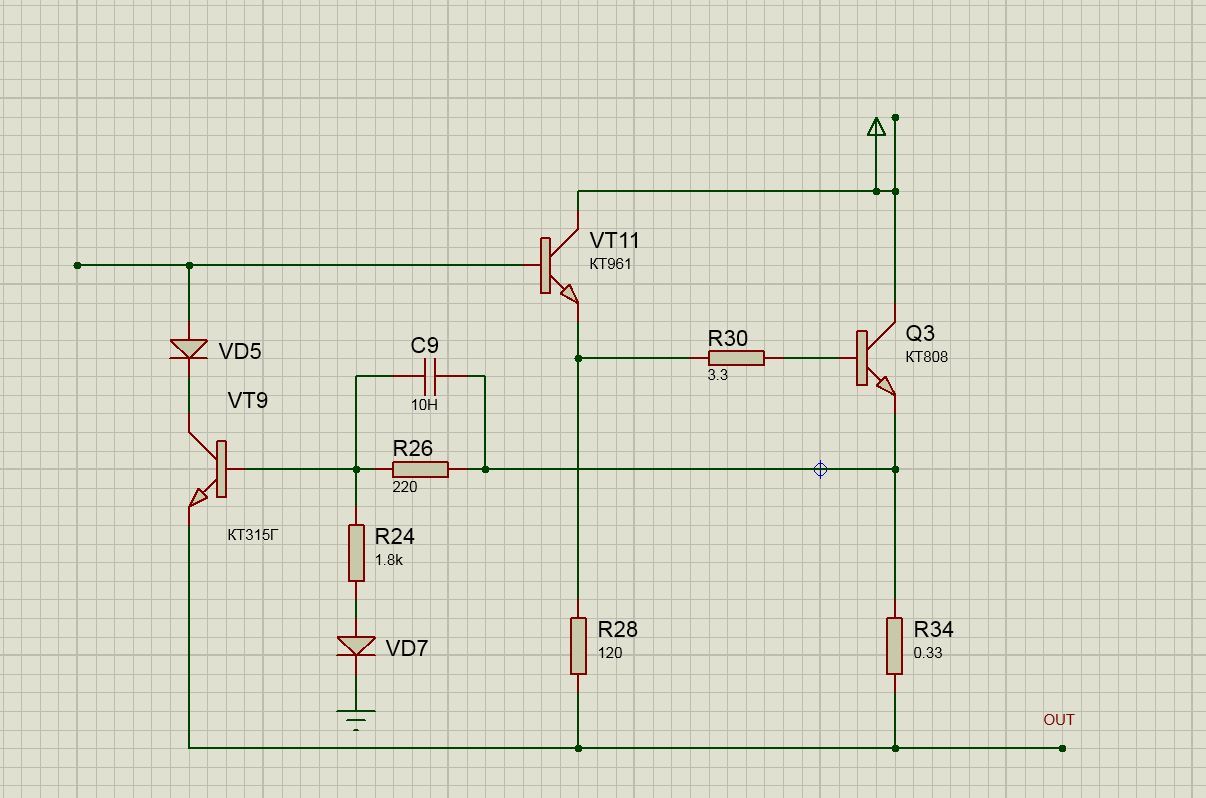This screenshot has height=798, width=1206.
Task: Click the VD5 diode symbol
Action: click(189, 349)
